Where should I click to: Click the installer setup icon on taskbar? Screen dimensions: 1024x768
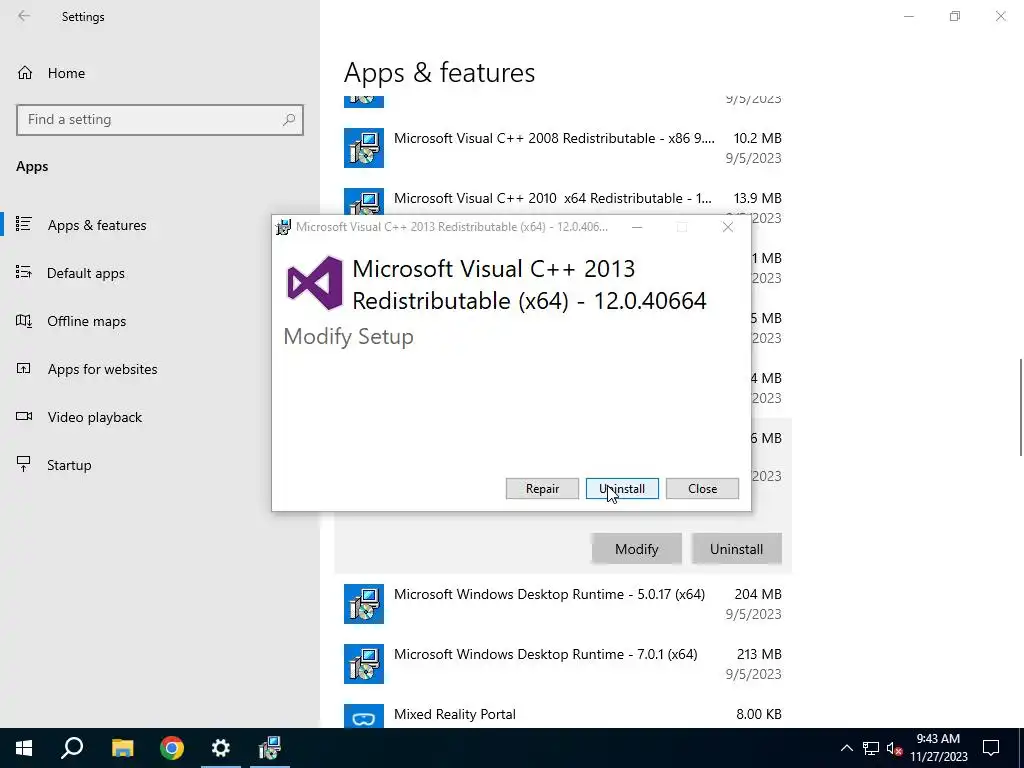(270, 748)
